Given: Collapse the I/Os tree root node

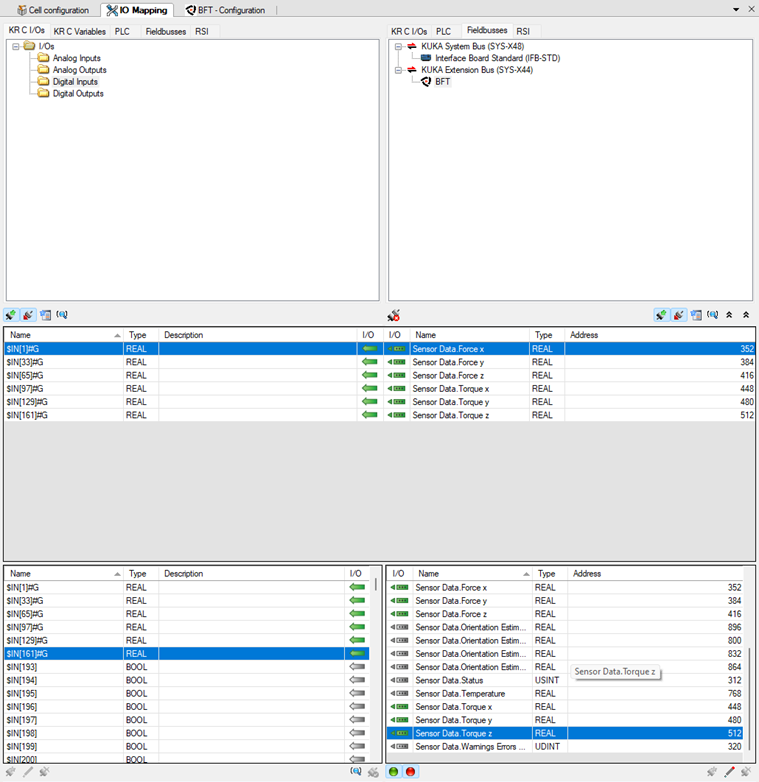Looking at the screenshot, I should pos(16,46).
